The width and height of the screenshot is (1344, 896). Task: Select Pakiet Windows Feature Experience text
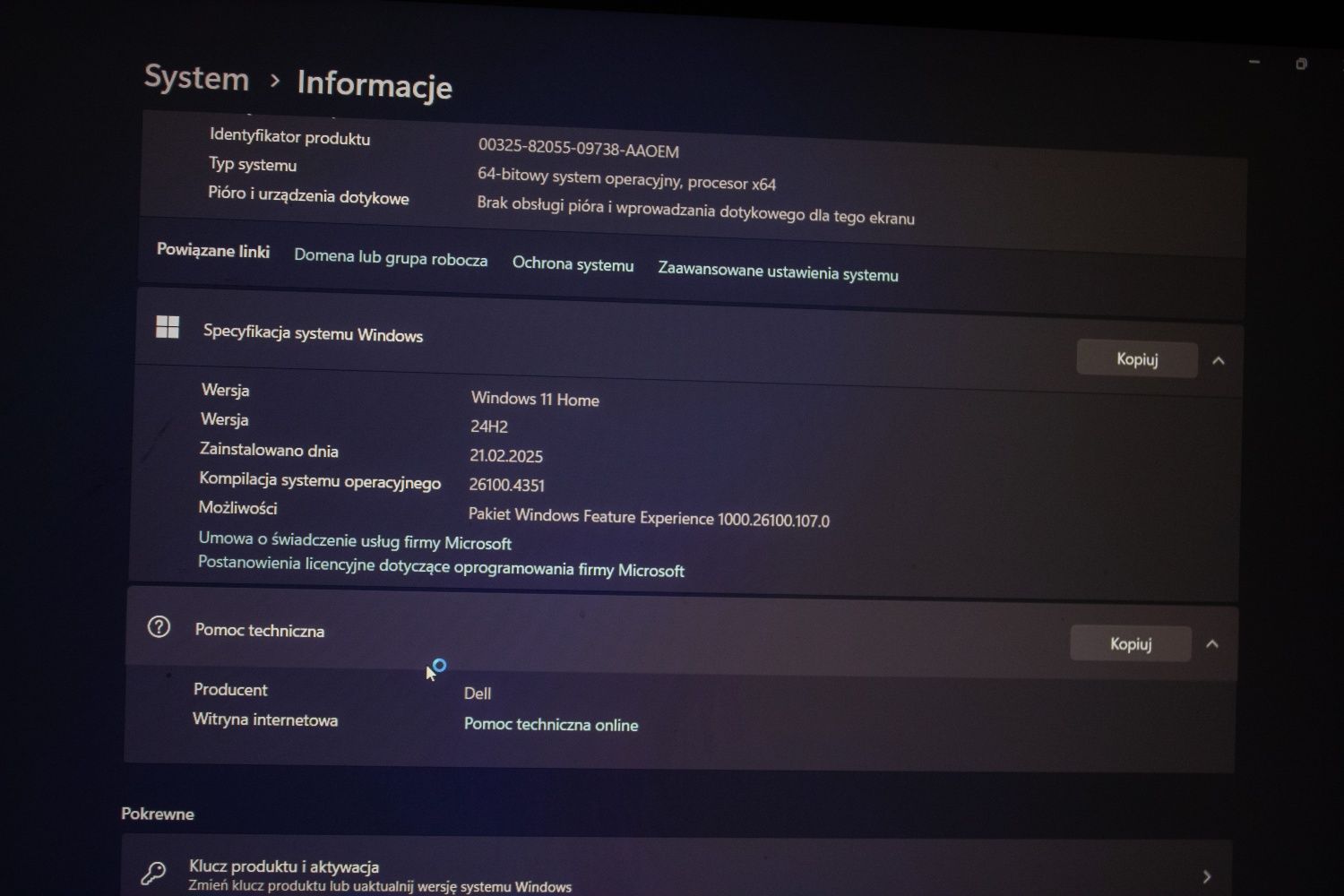pos(649,517)
